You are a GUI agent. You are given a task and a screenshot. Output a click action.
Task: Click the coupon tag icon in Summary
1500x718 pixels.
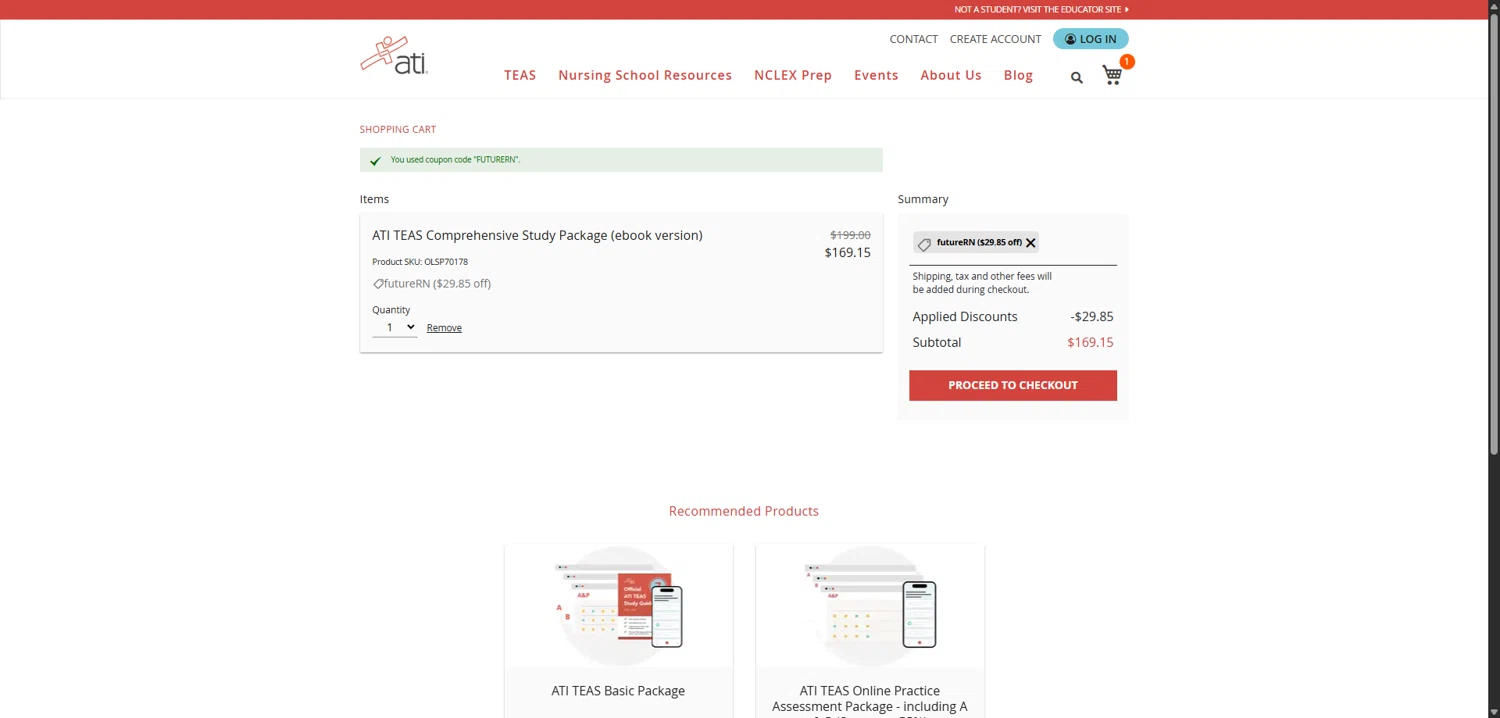pos(924,244)
